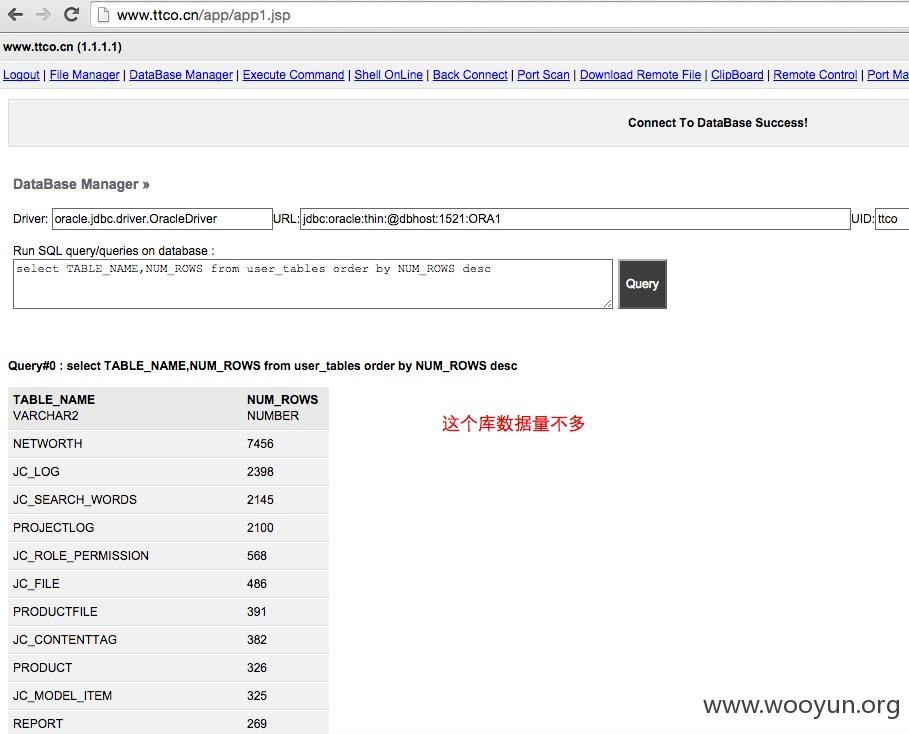Open the Download Remote File link
Screen dimensions: 909x734
point(641,75)
